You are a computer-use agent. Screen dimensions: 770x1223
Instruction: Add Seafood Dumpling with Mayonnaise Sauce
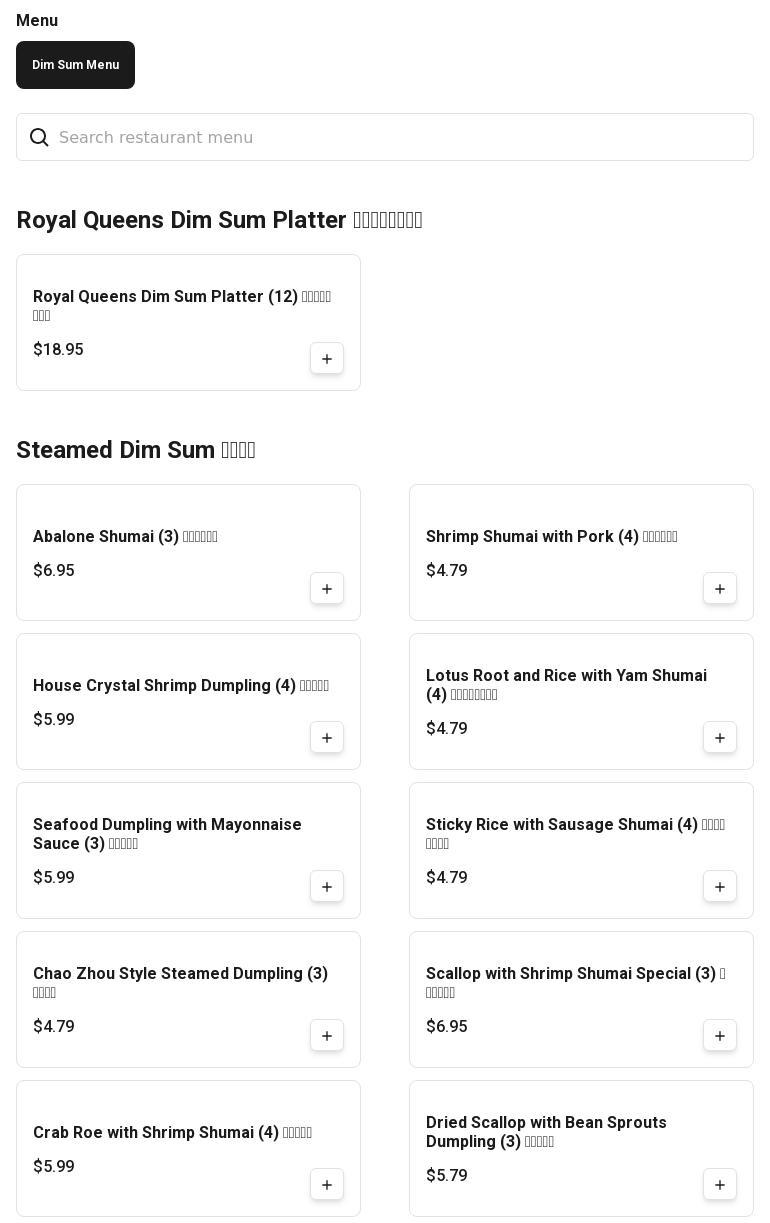[x=327, y=887]
